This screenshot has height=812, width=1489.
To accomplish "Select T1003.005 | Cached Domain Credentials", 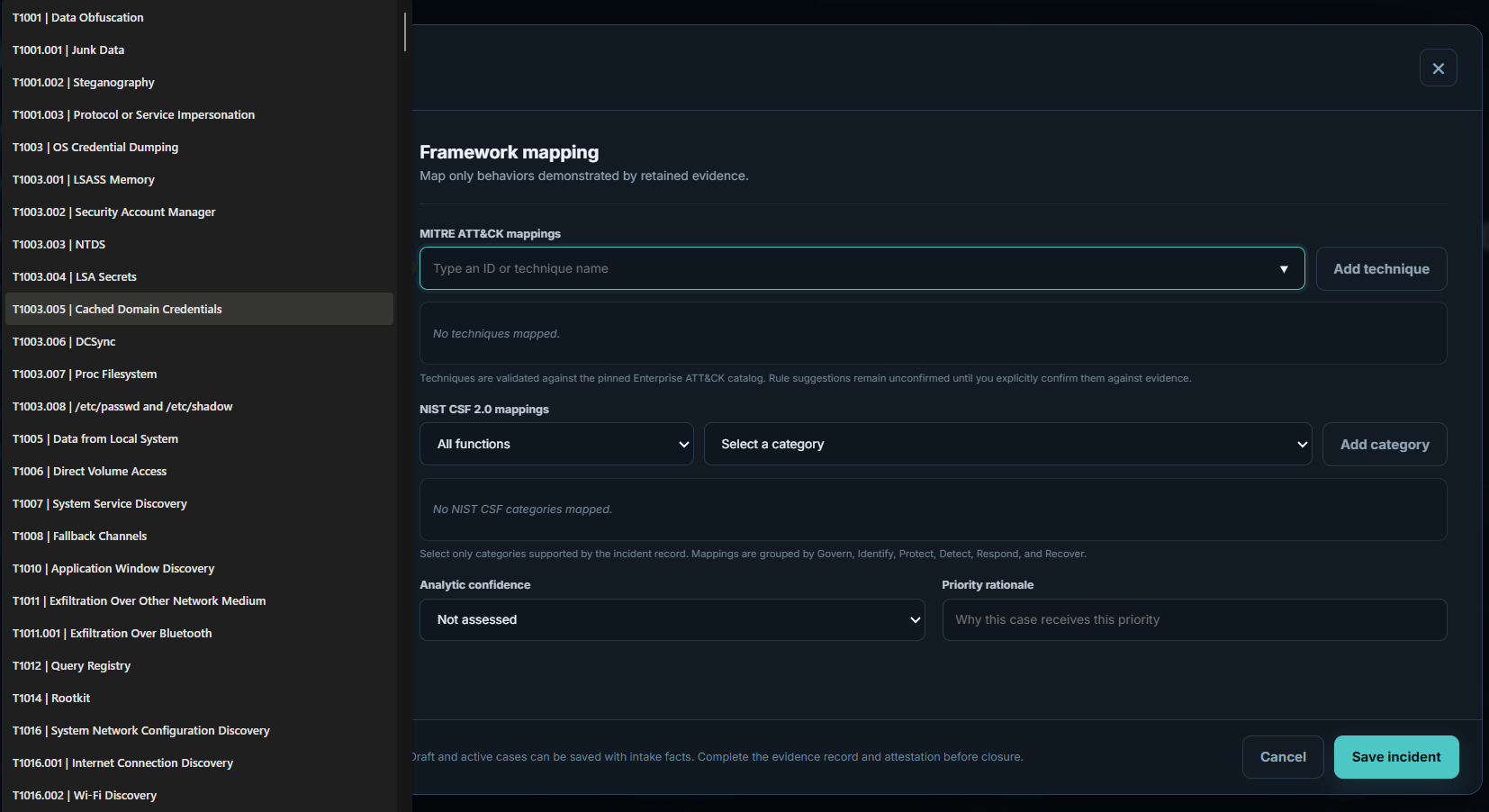I will (199, 309).
